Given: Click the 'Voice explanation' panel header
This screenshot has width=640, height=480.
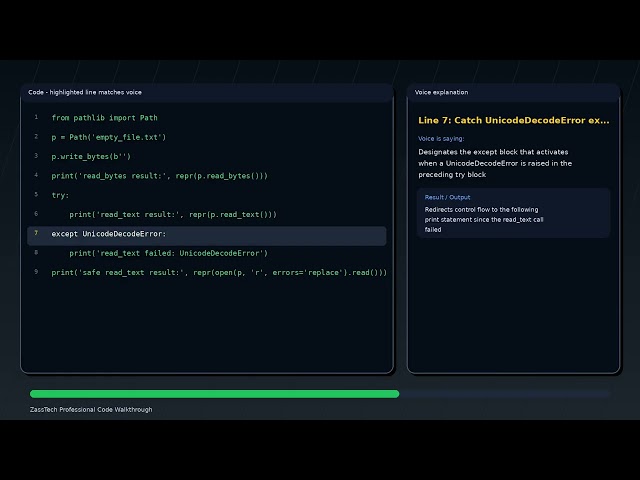Looking at the screenshot, I should [x=441, y=92].
